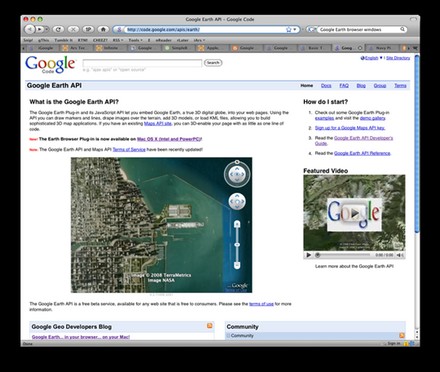Open Google Earth API Developer's Guide link
Viewport: 440px width, 372px height.
(354, 141)
